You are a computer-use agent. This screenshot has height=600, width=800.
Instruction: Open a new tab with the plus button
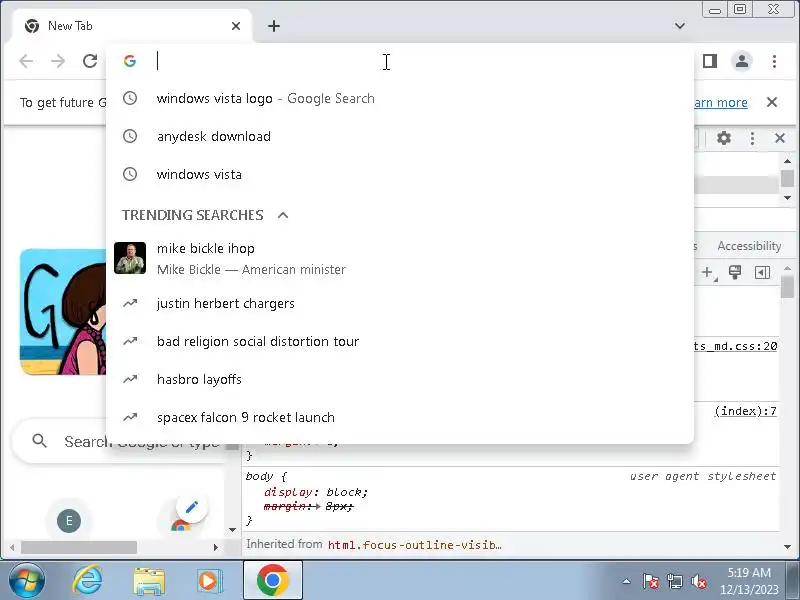point(274,26)
